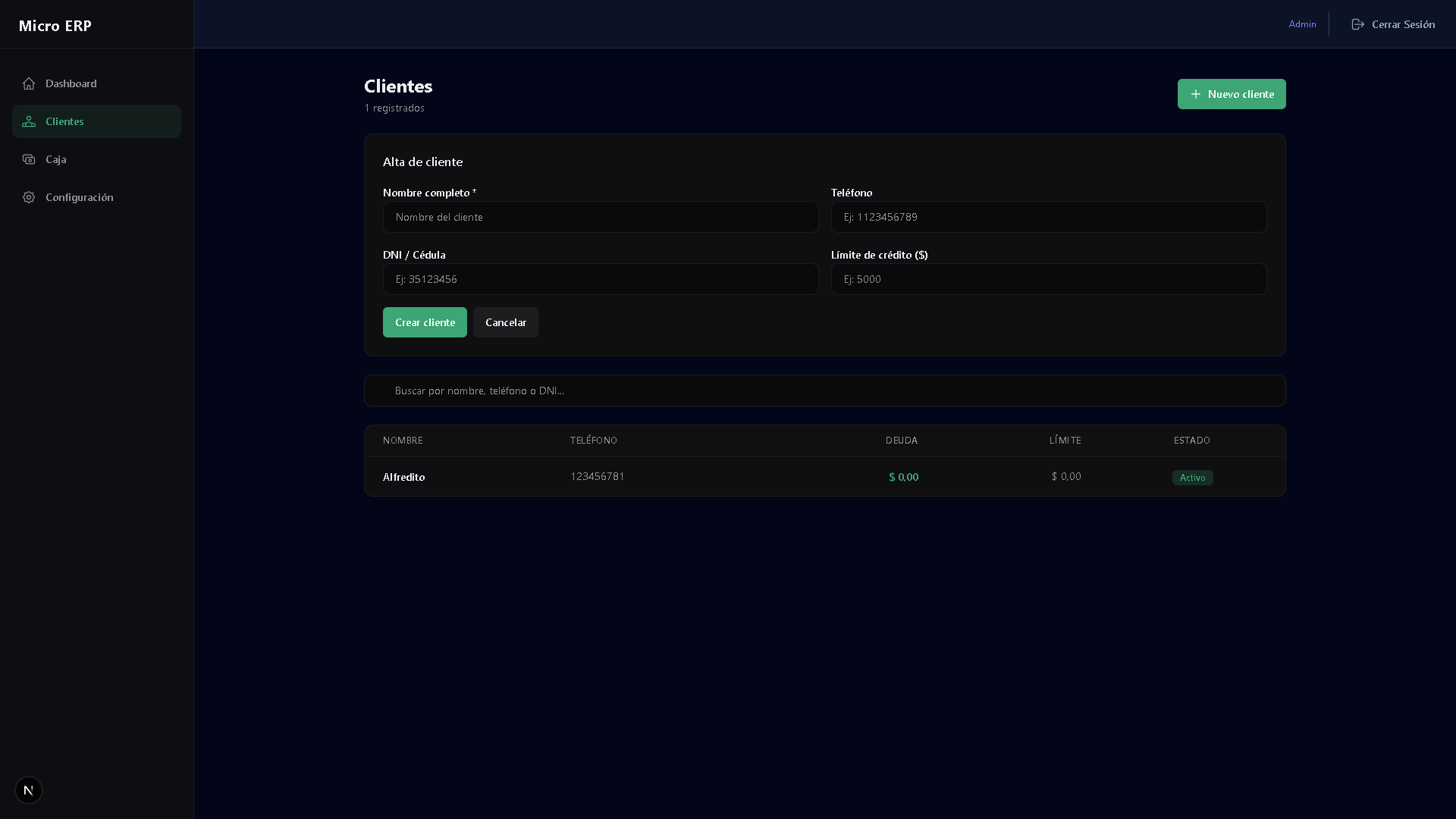The image size is (1456, 819).
Task: Click the Clientes people icon in sidebar
Action: [x=29, y=121]
